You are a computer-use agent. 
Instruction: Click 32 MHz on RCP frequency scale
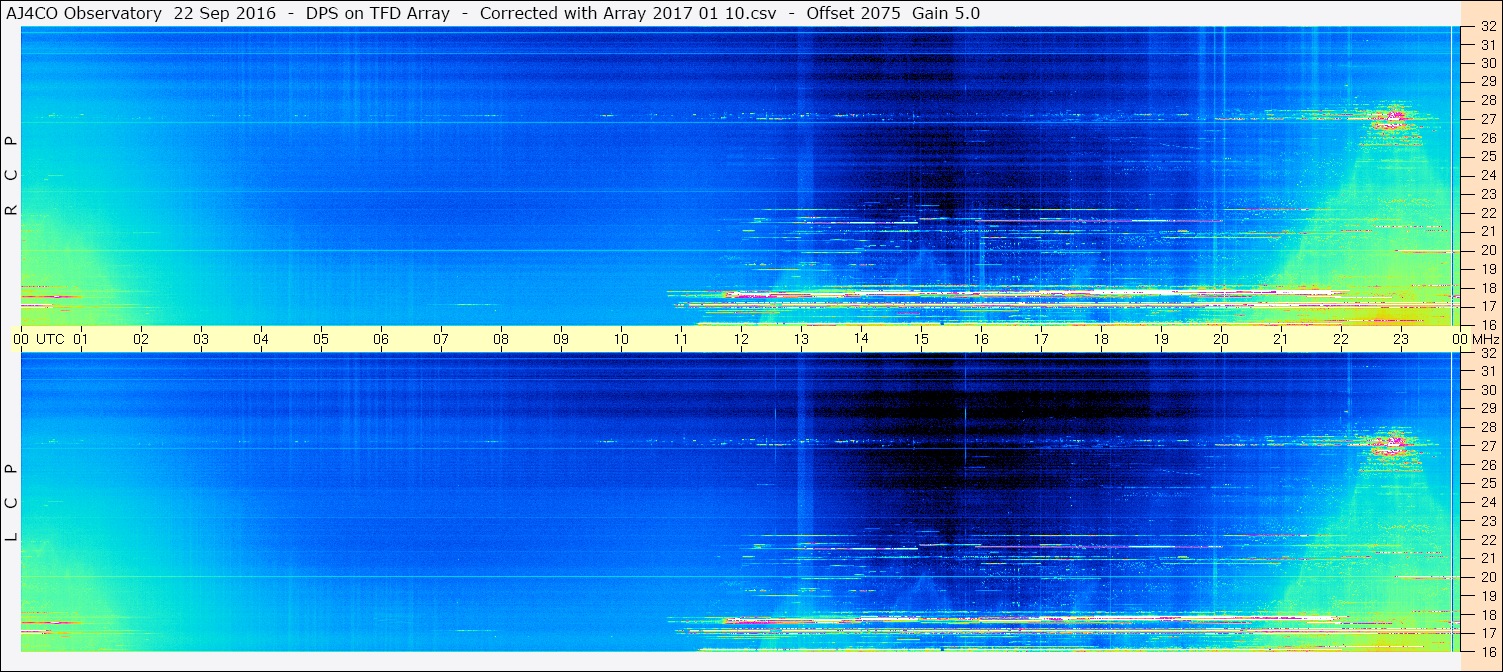pyautogui.click(x=1489, y=27)
